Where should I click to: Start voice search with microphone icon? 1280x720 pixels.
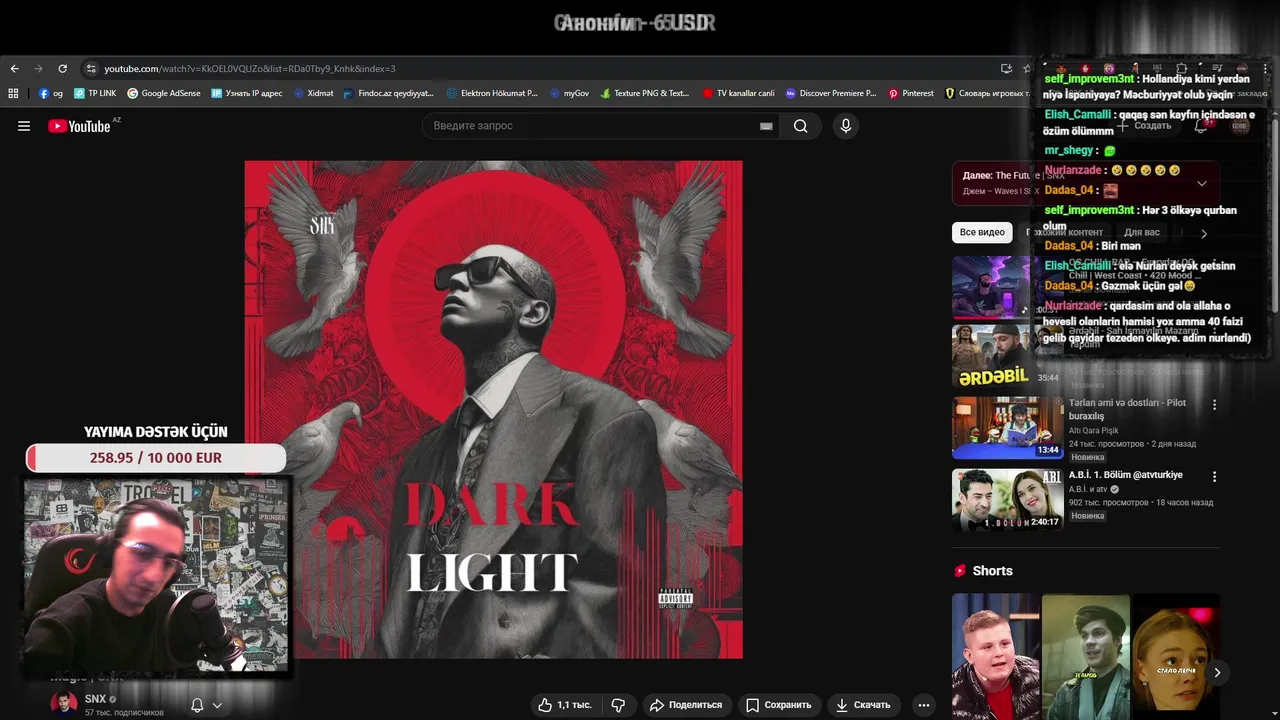pos(846,126)
